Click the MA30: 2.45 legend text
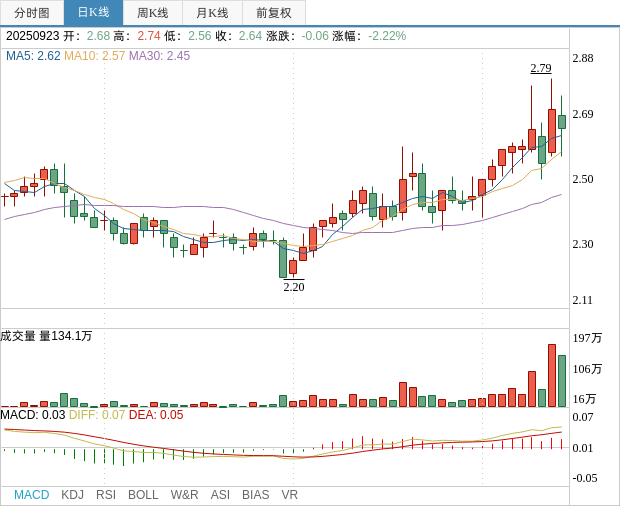620x506 pixels. [159, 56]
